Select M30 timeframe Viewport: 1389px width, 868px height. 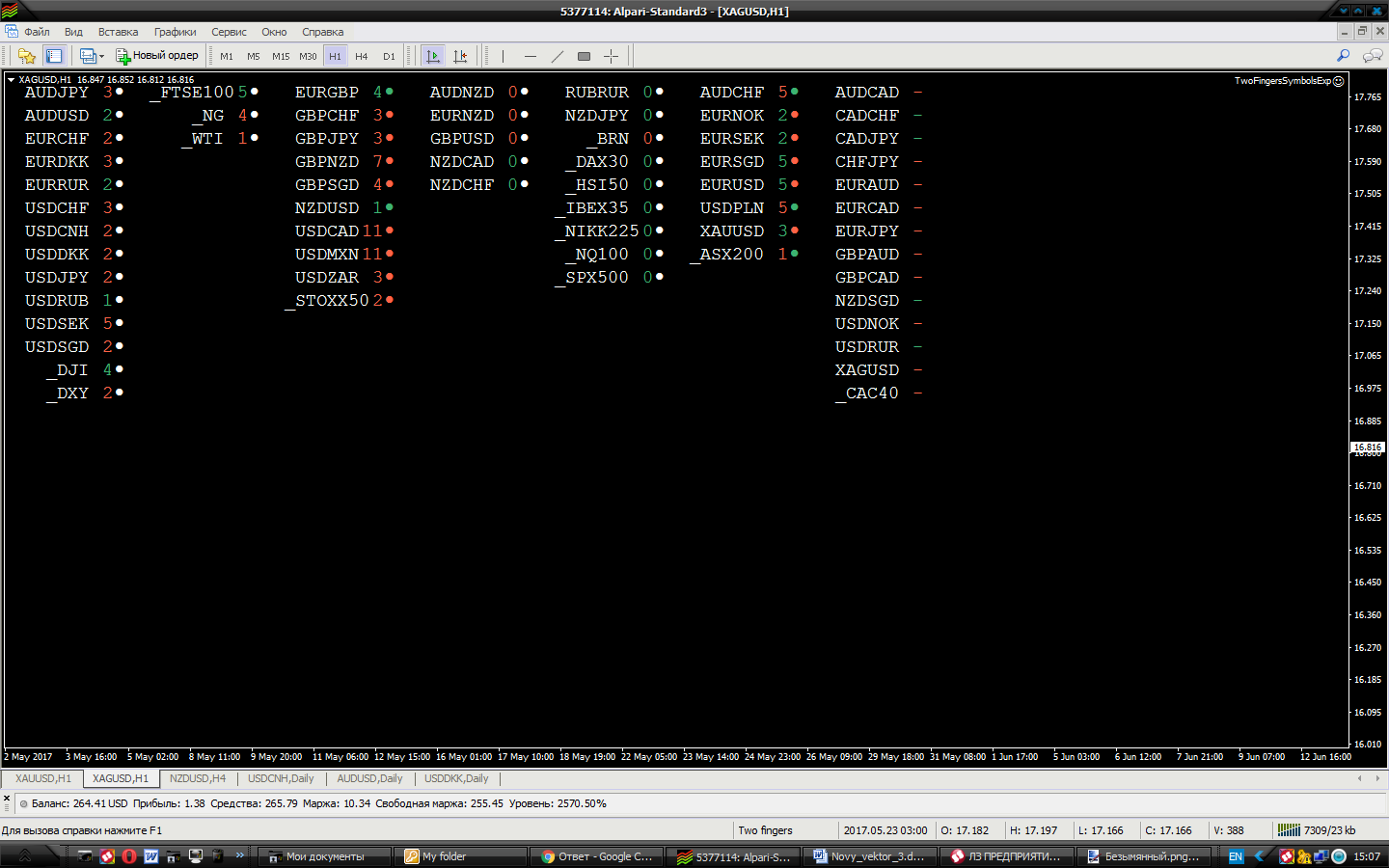[x=308, y=56]
